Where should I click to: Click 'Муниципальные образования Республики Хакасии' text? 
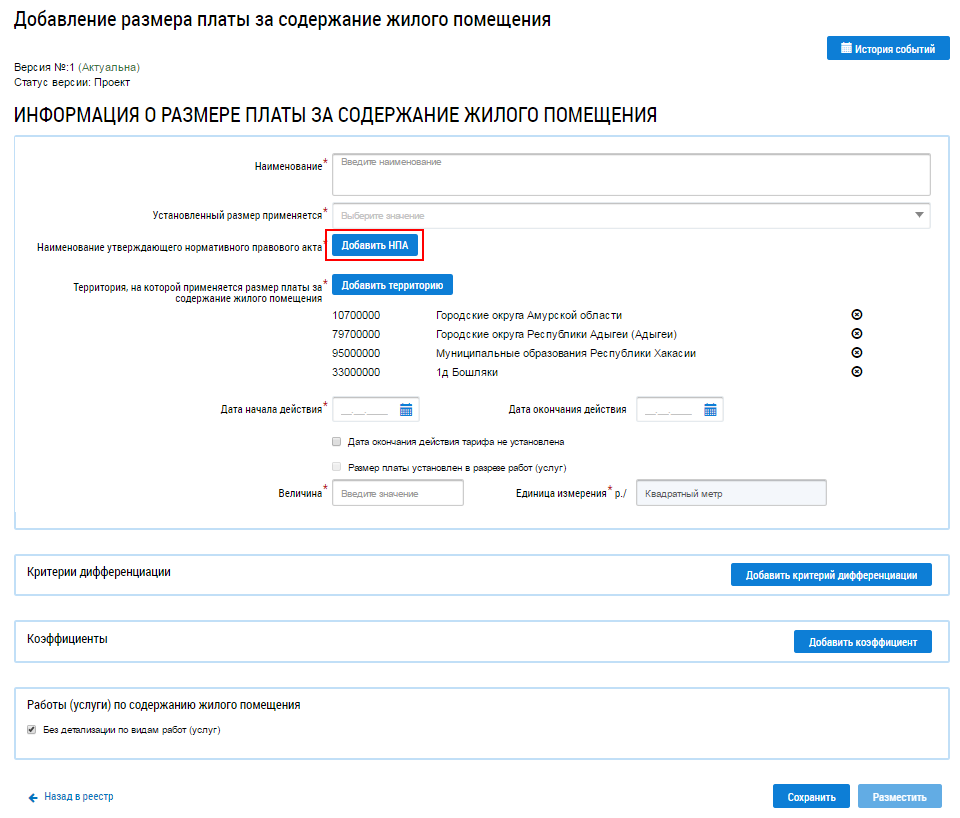(566, 353)
